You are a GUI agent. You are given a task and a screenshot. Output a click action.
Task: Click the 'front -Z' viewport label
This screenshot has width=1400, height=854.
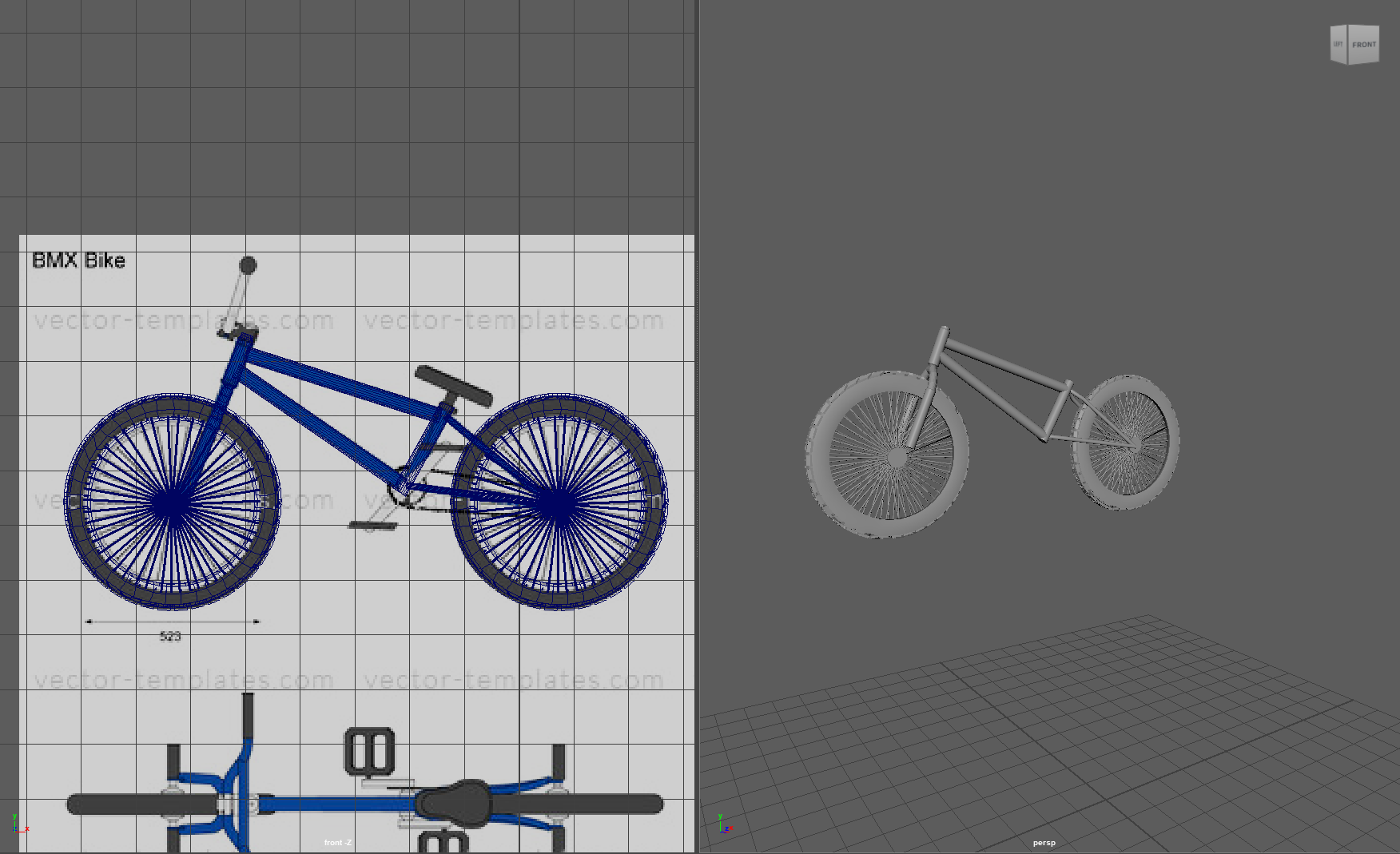pyautogui.click(x=338, y=843)
